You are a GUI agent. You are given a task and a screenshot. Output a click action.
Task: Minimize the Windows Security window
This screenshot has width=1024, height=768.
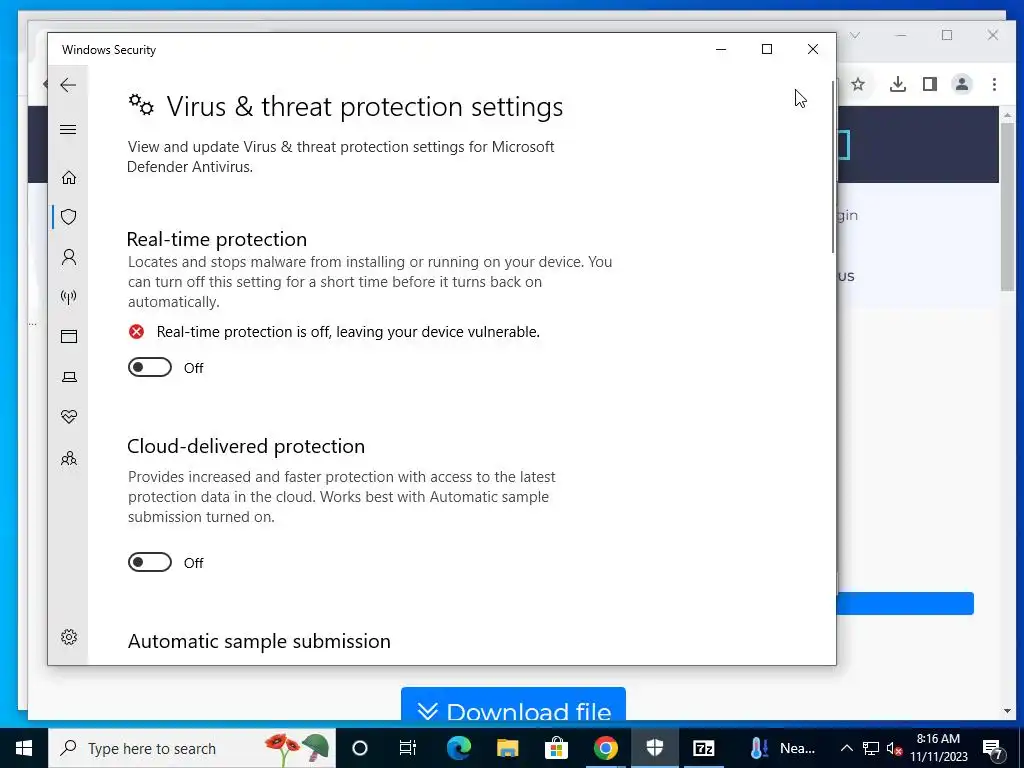tap(721, 49)
